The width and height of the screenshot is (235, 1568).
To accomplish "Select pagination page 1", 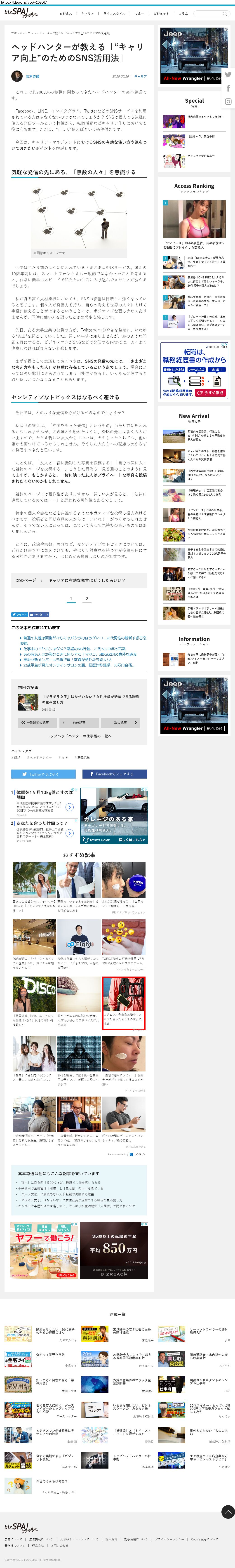I will tap(71, 599).
